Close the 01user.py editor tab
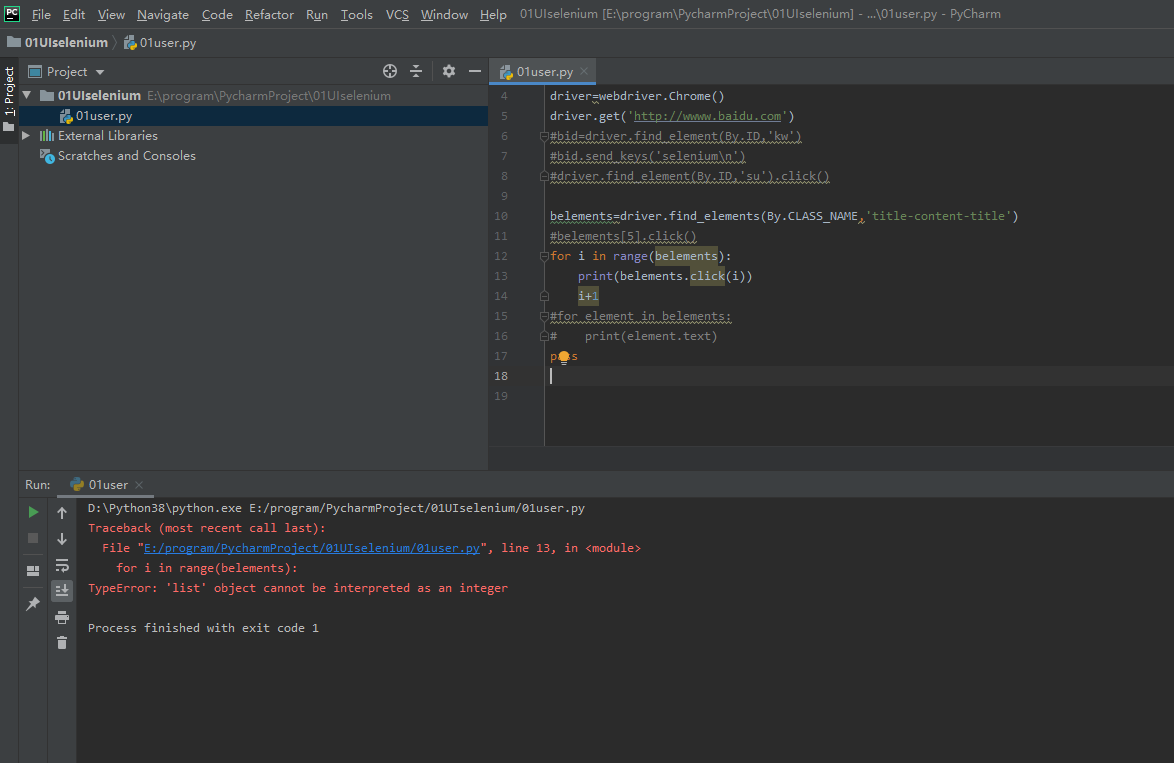This screenshot has height=763, width=1174. pos(583,72)
